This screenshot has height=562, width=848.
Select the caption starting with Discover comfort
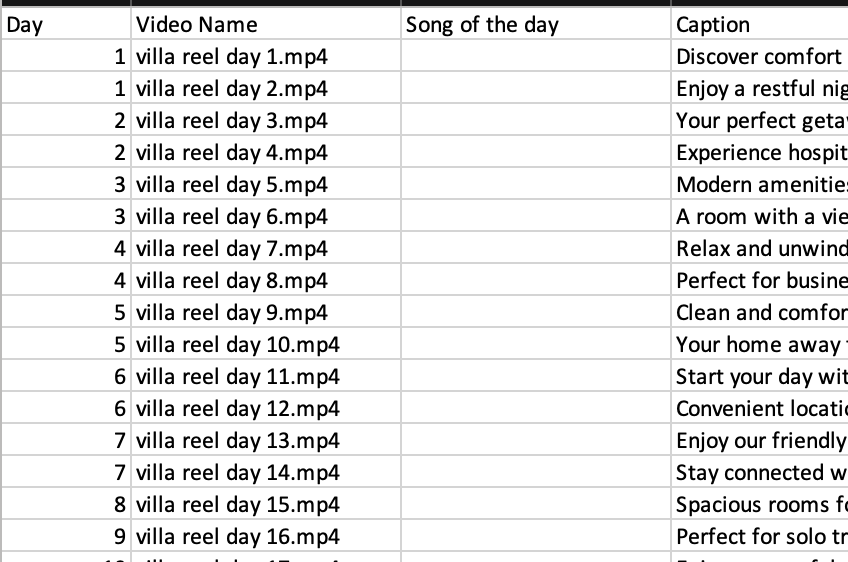pos(760,57)
